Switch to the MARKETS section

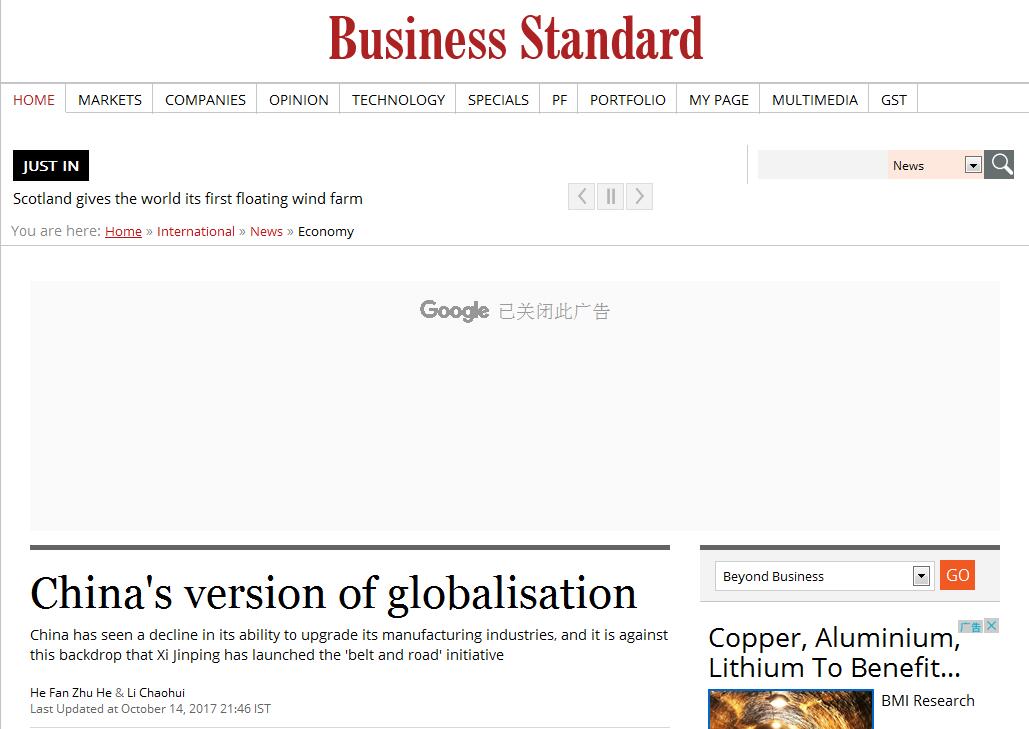point(110,100)
